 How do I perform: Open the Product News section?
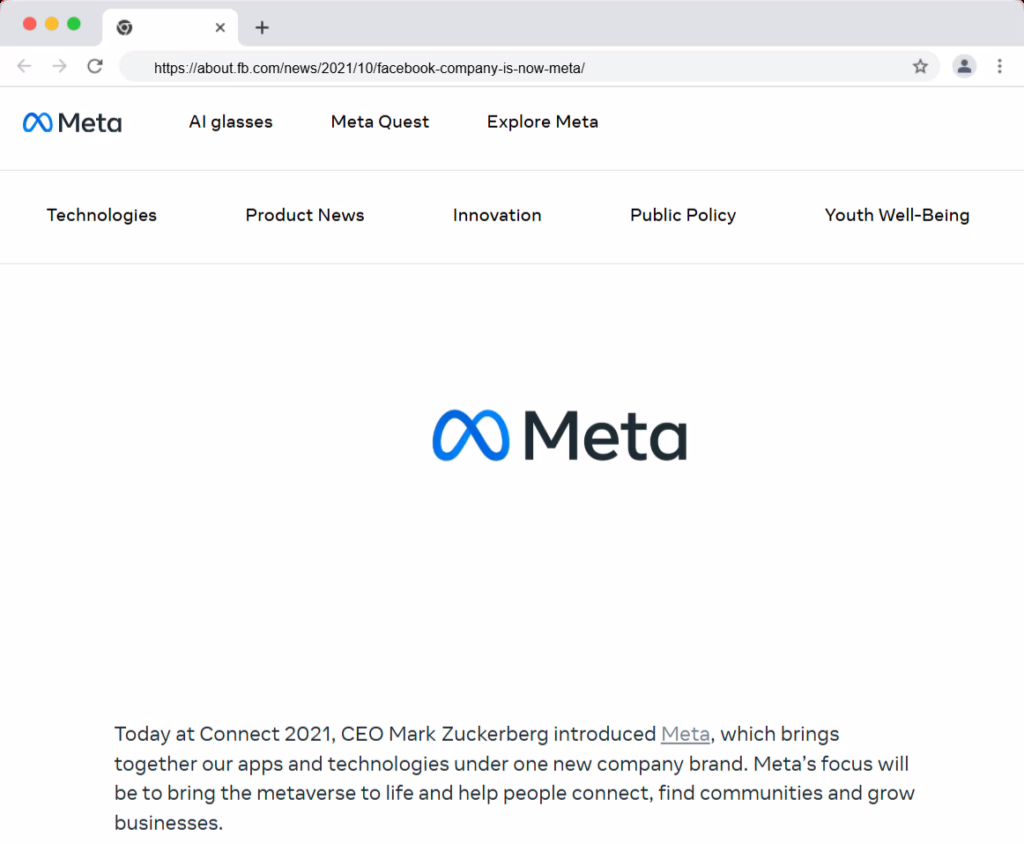click(305, 215)
